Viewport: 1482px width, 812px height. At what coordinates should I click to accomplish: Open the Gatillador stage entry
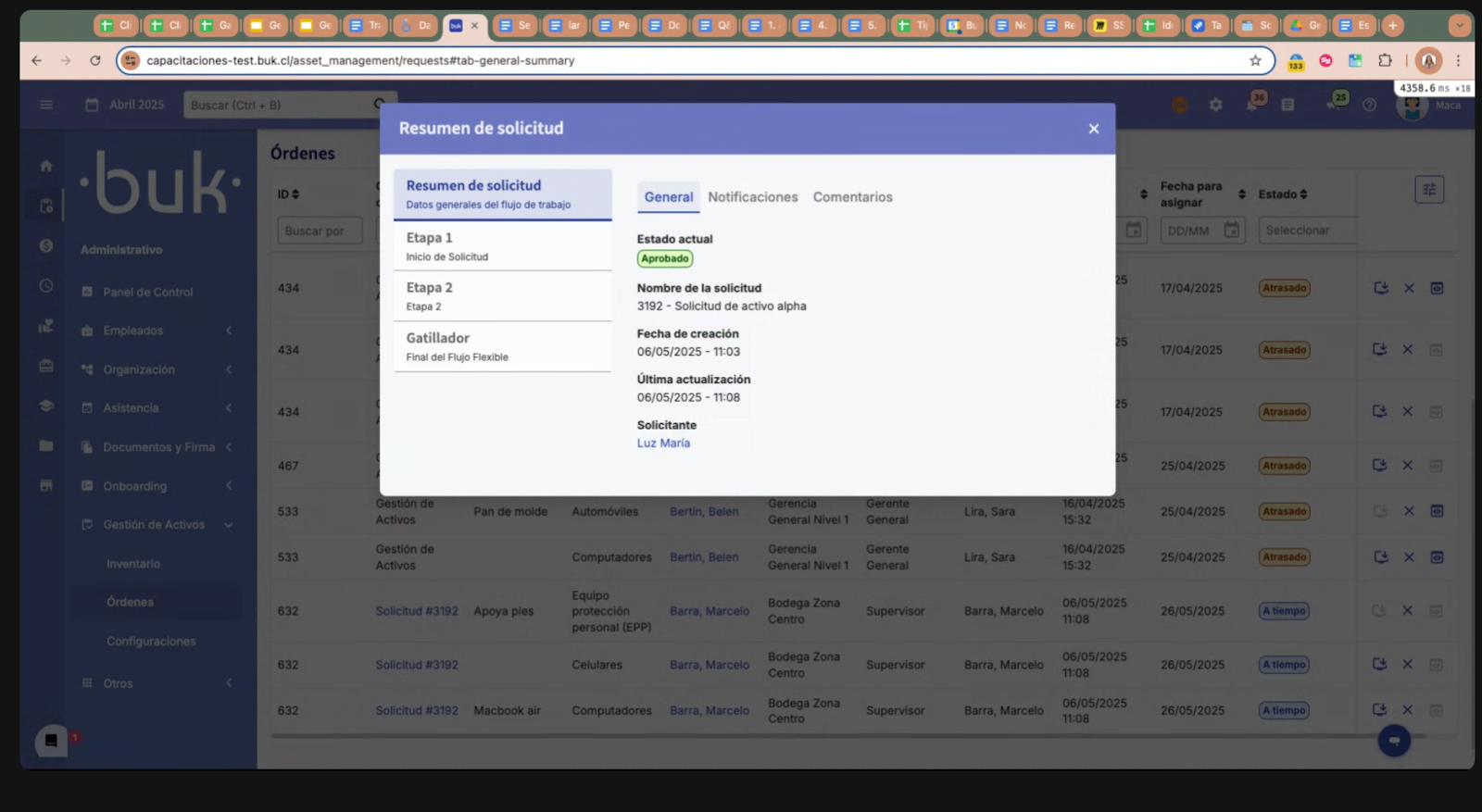pos(502,346)
